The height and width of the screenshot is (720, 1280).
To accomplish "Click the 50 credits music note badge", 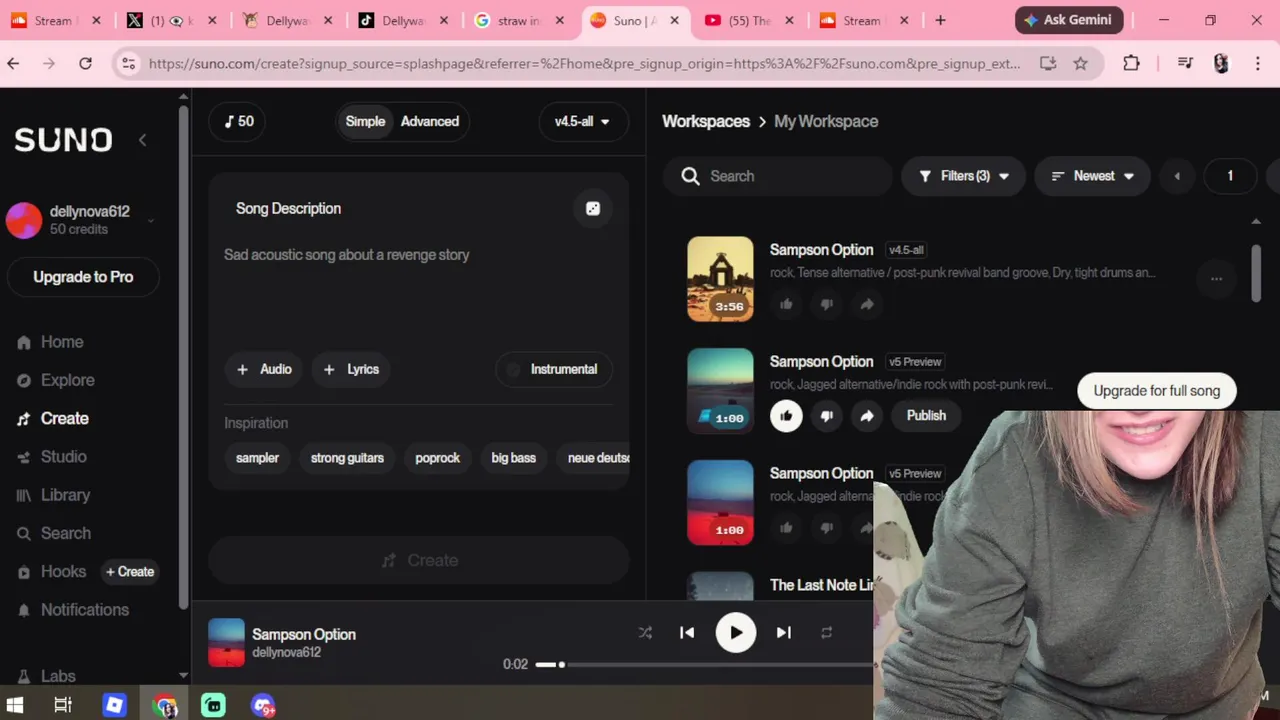I will 238,121.
